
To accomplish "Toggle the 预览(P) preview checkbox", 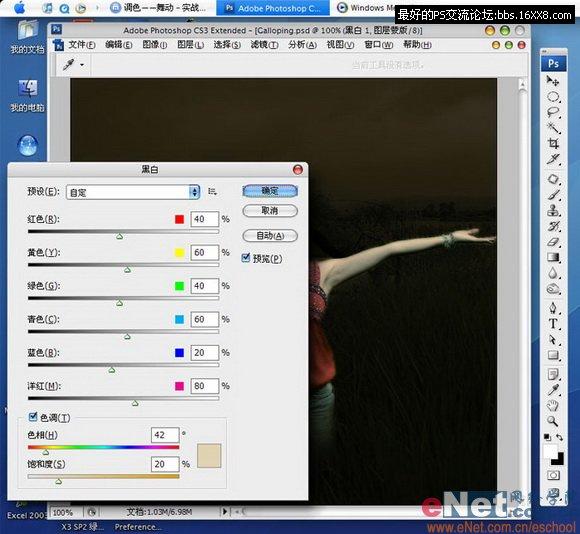I will click(x=246, y=258).
